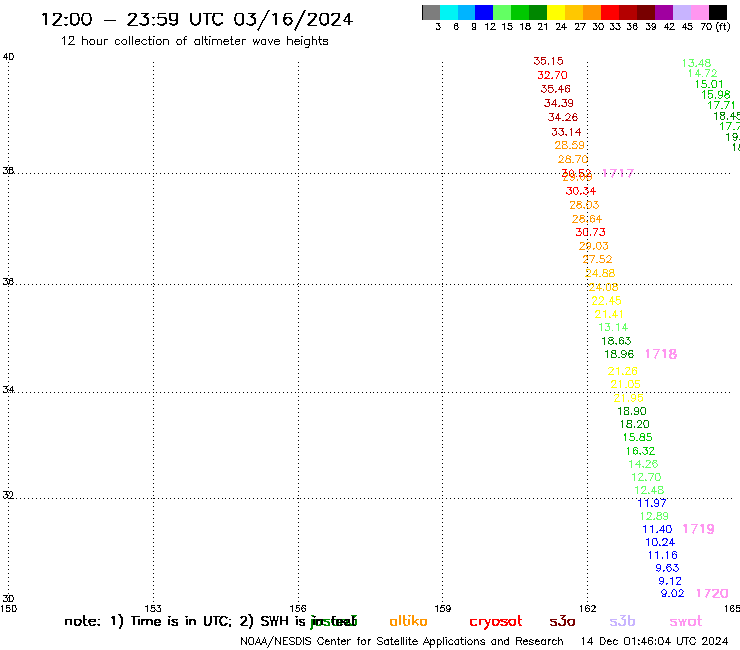Click the green value 17.71
This screenshot has height=650, width=740.
[x=722, y=105]
